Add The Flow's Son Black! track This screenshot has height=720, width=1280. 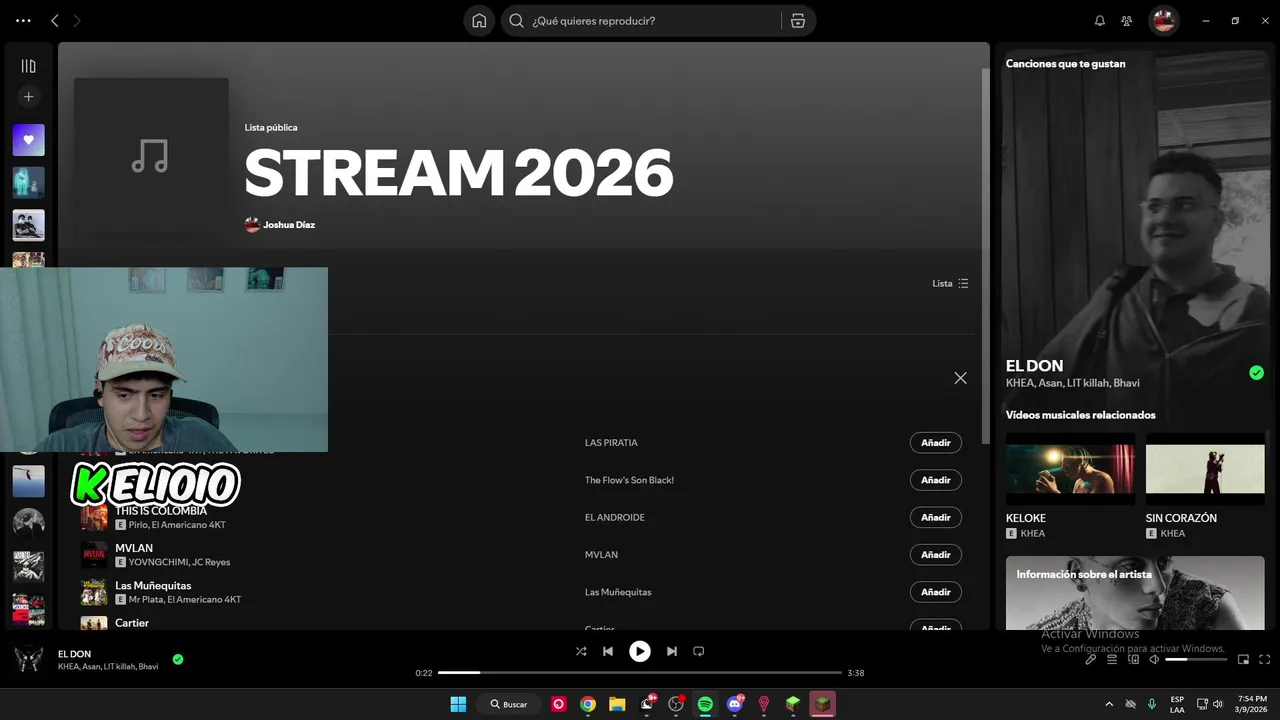936,480
